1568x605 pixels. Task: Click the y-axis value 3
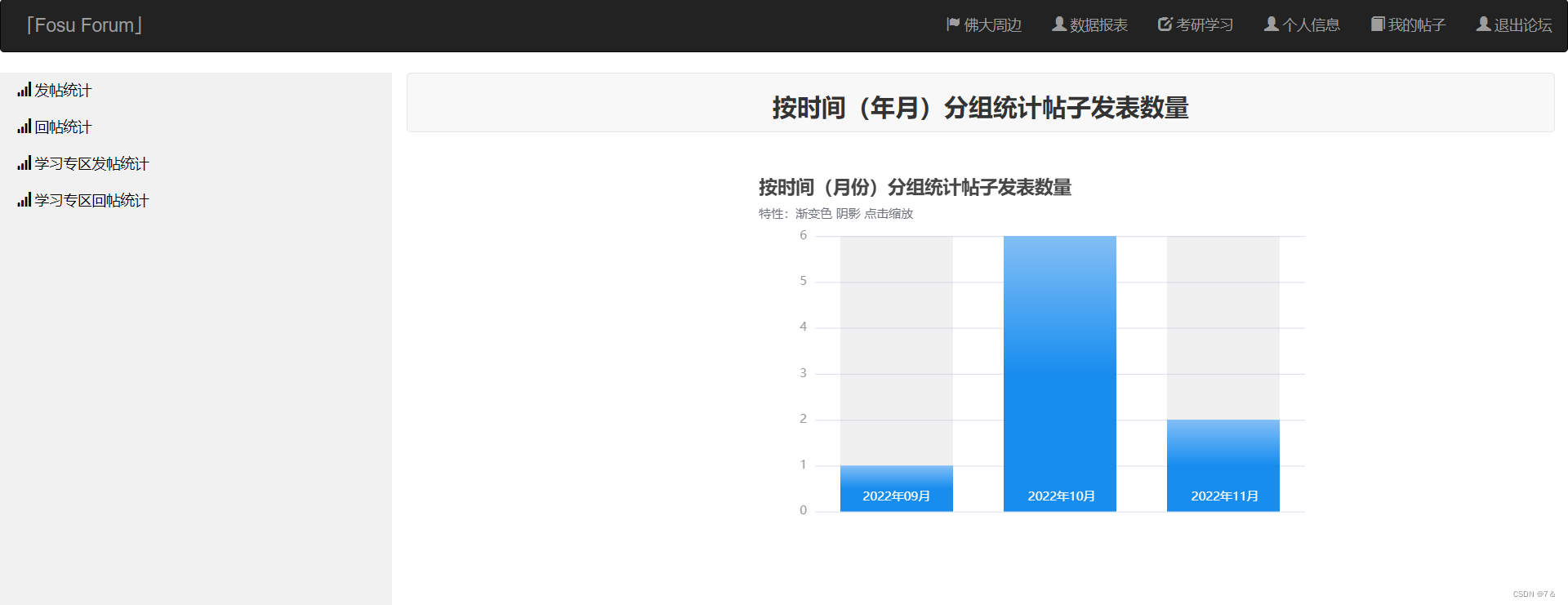[803, 373]
